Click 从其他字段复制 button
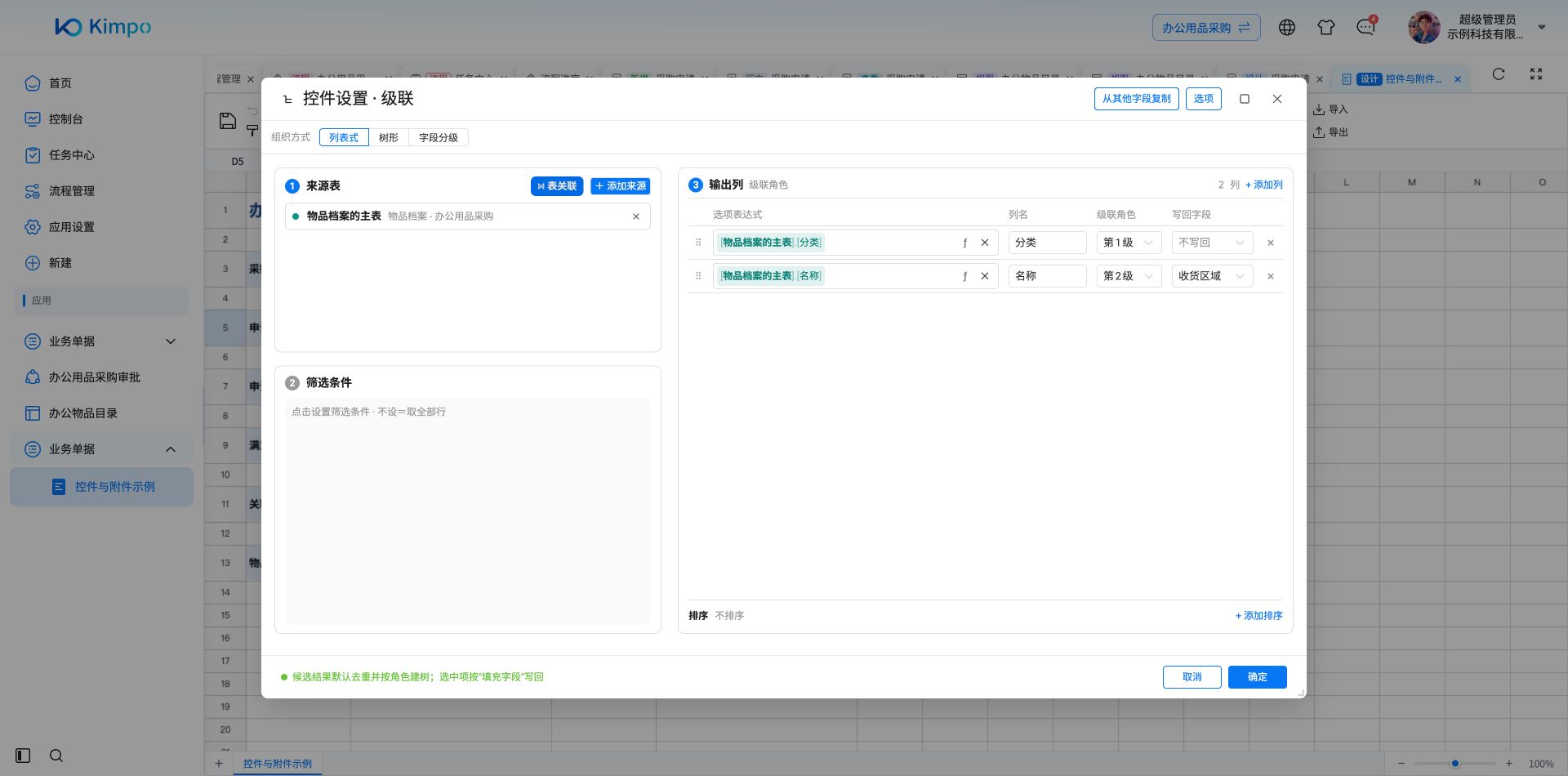 (x=1136, y=99)
